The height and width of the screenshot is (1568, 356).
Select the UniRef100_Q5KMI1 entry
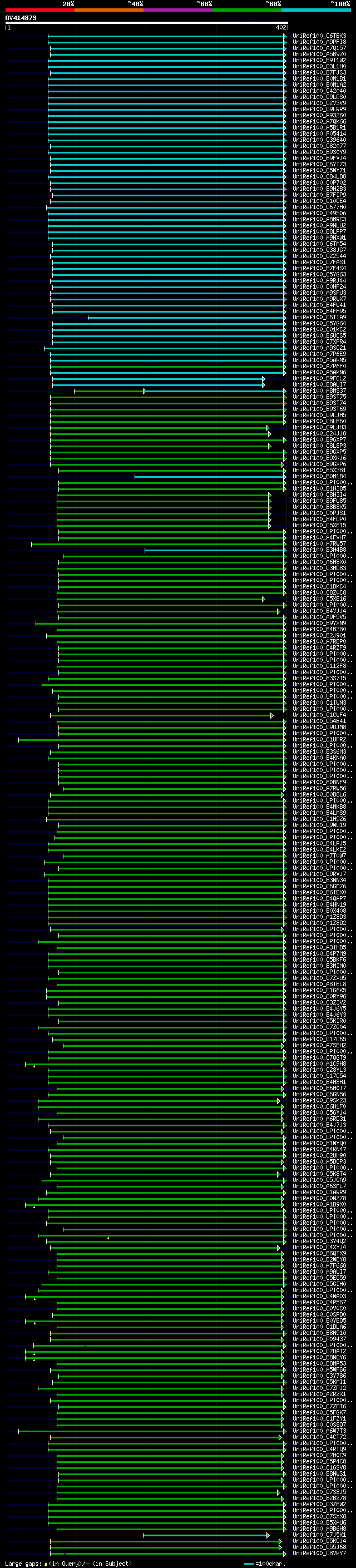coord(319,1382)
